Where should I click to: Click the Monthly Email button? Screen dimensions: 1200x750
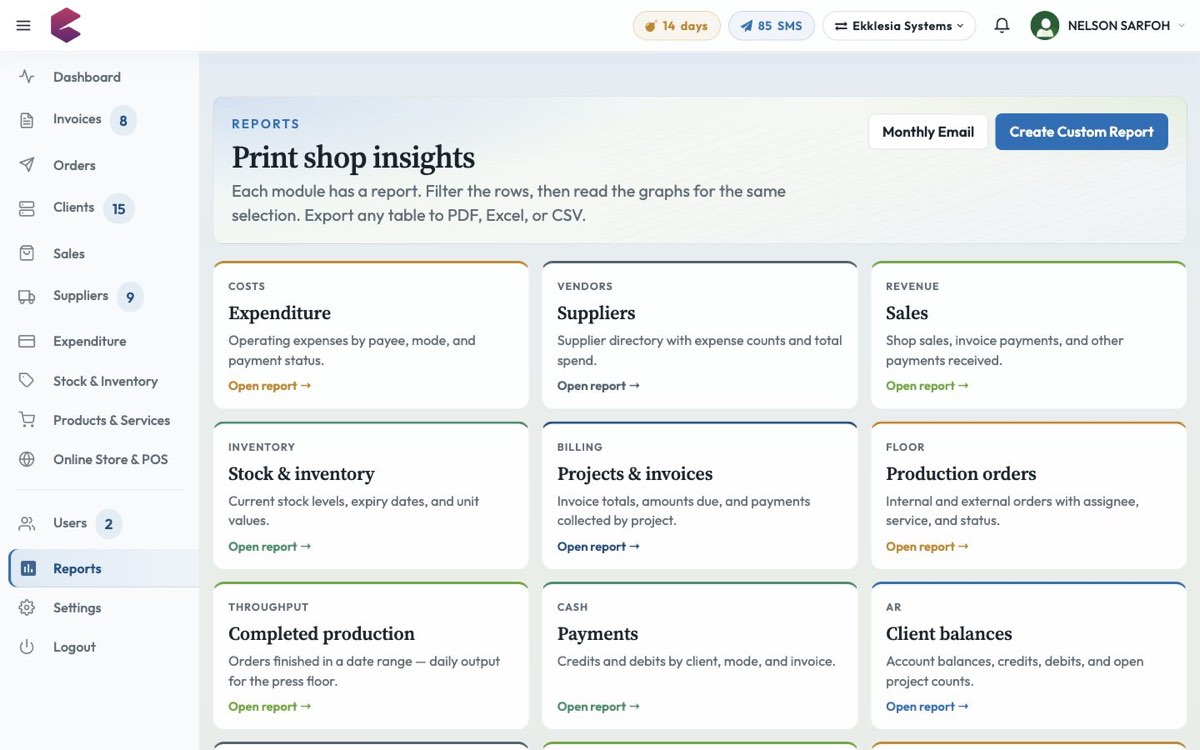tap(928, 132)
